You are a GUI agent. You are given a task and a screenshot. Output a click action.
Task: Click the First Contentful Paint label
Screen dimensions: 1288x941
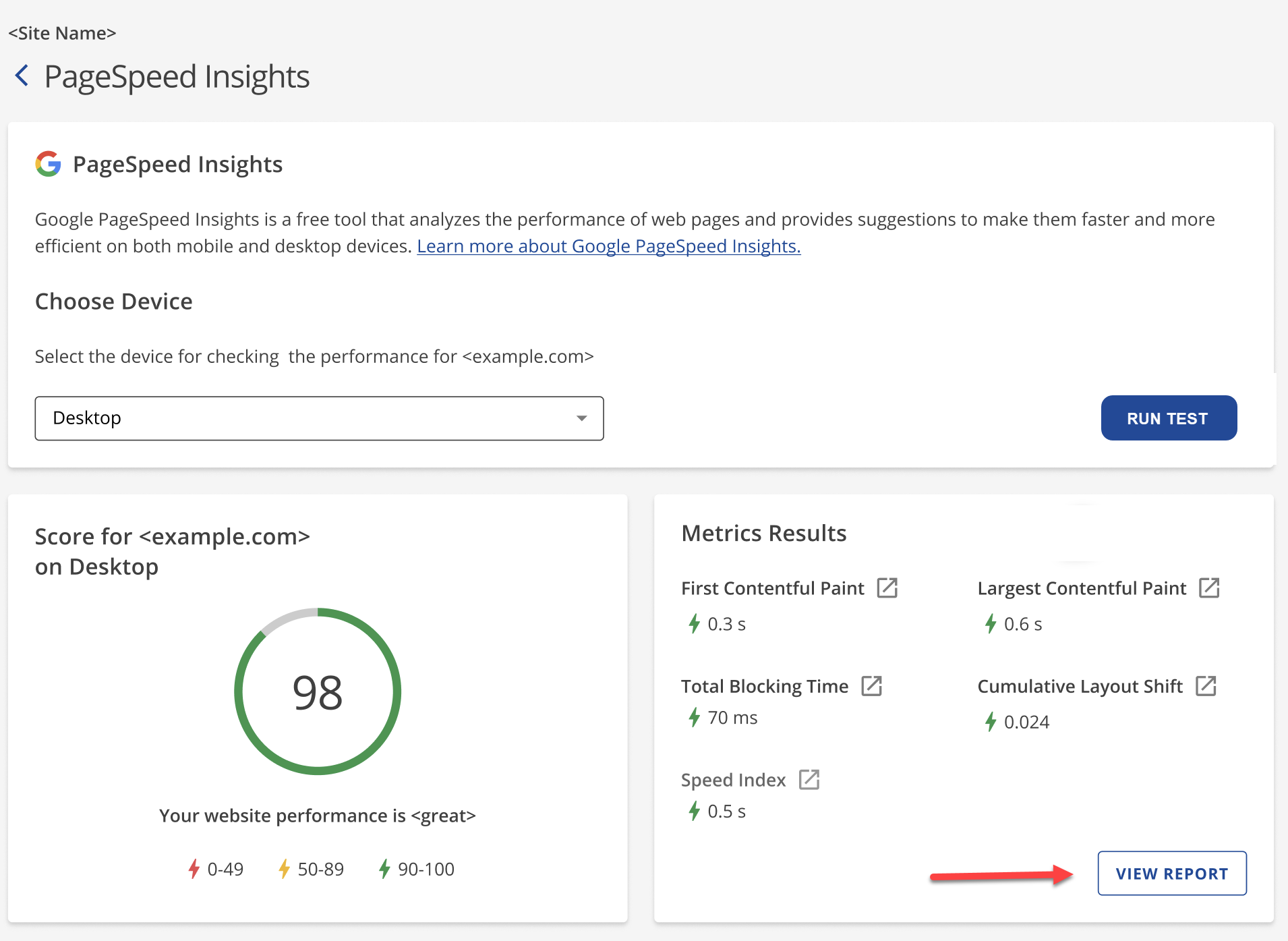tap(772, 588)
